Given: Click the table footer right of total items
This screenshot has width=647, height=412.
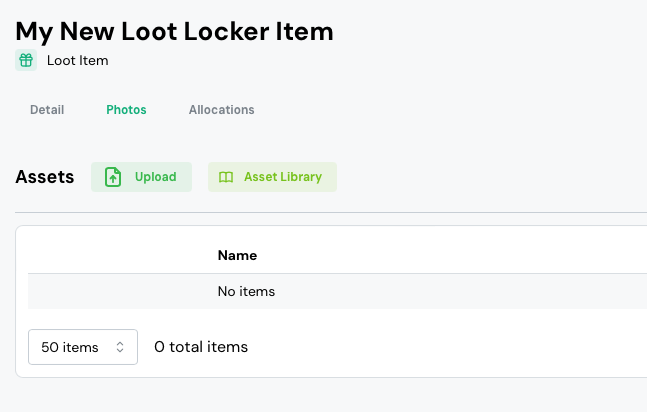Looking at the screenshot, I should 450,347.
